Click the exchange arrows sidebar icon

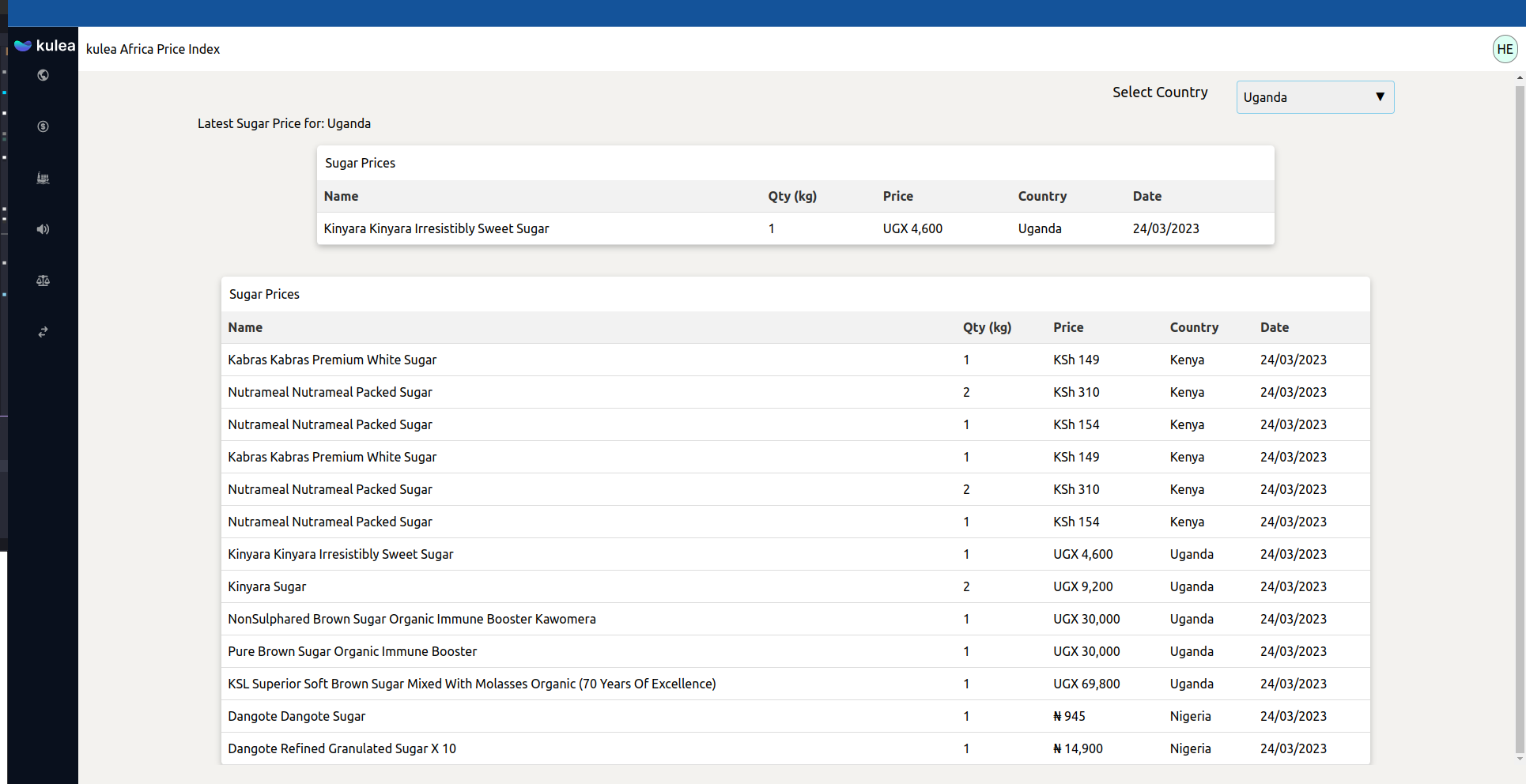click(43, 332)
